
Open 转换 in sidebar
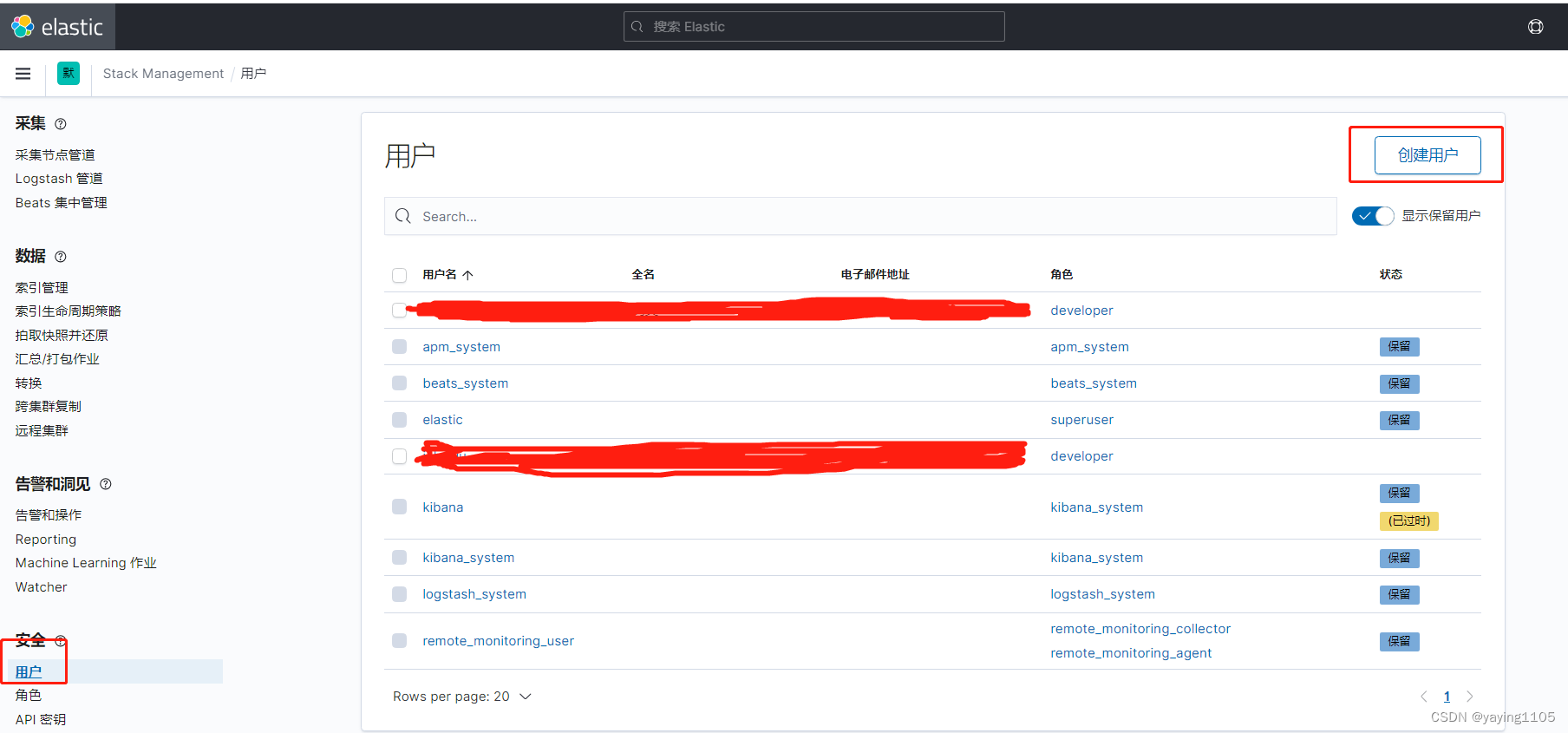[29, 383]
